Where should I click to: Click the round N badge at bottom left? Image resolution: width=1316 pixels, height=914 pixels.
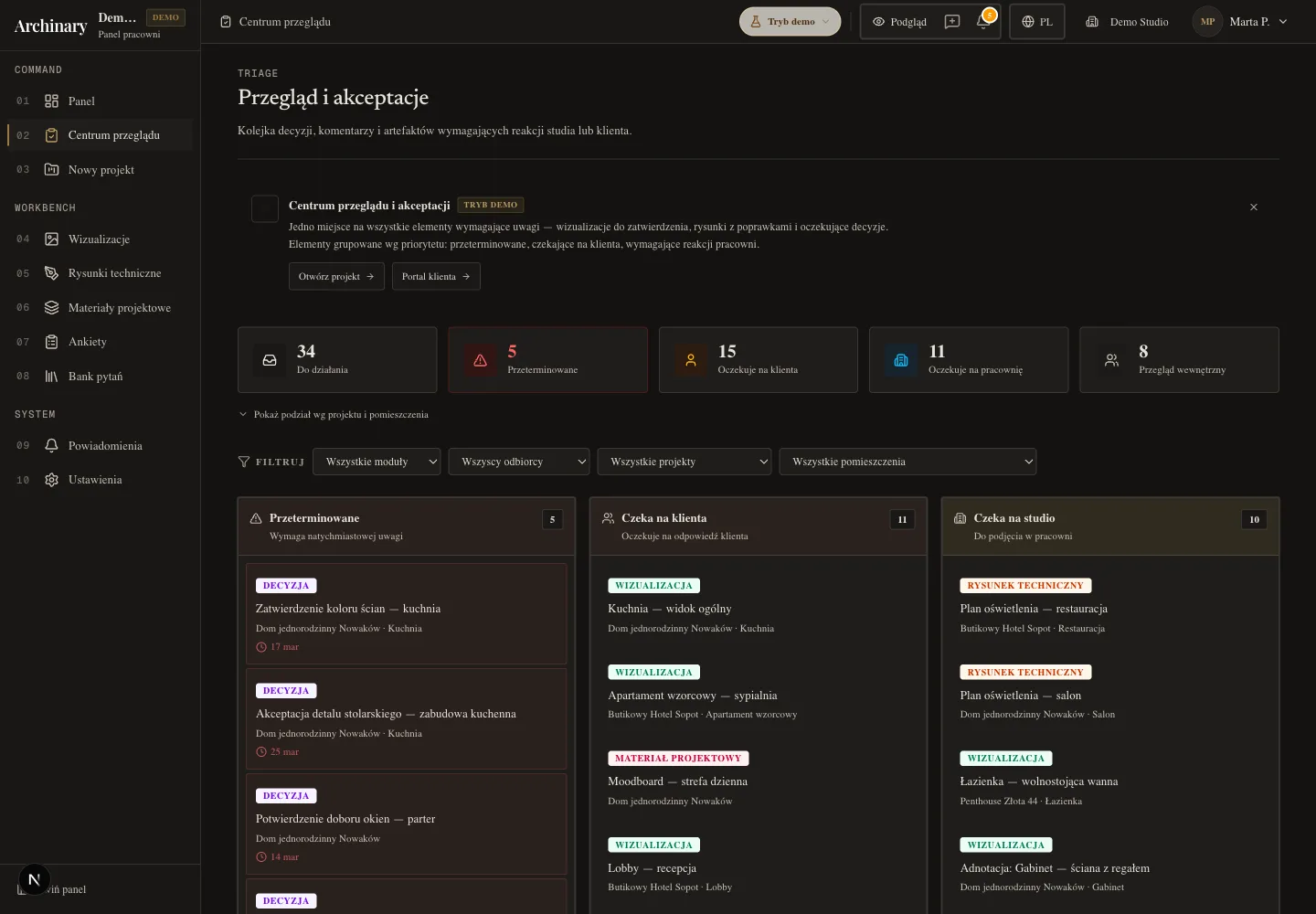[x=34, y=880]
